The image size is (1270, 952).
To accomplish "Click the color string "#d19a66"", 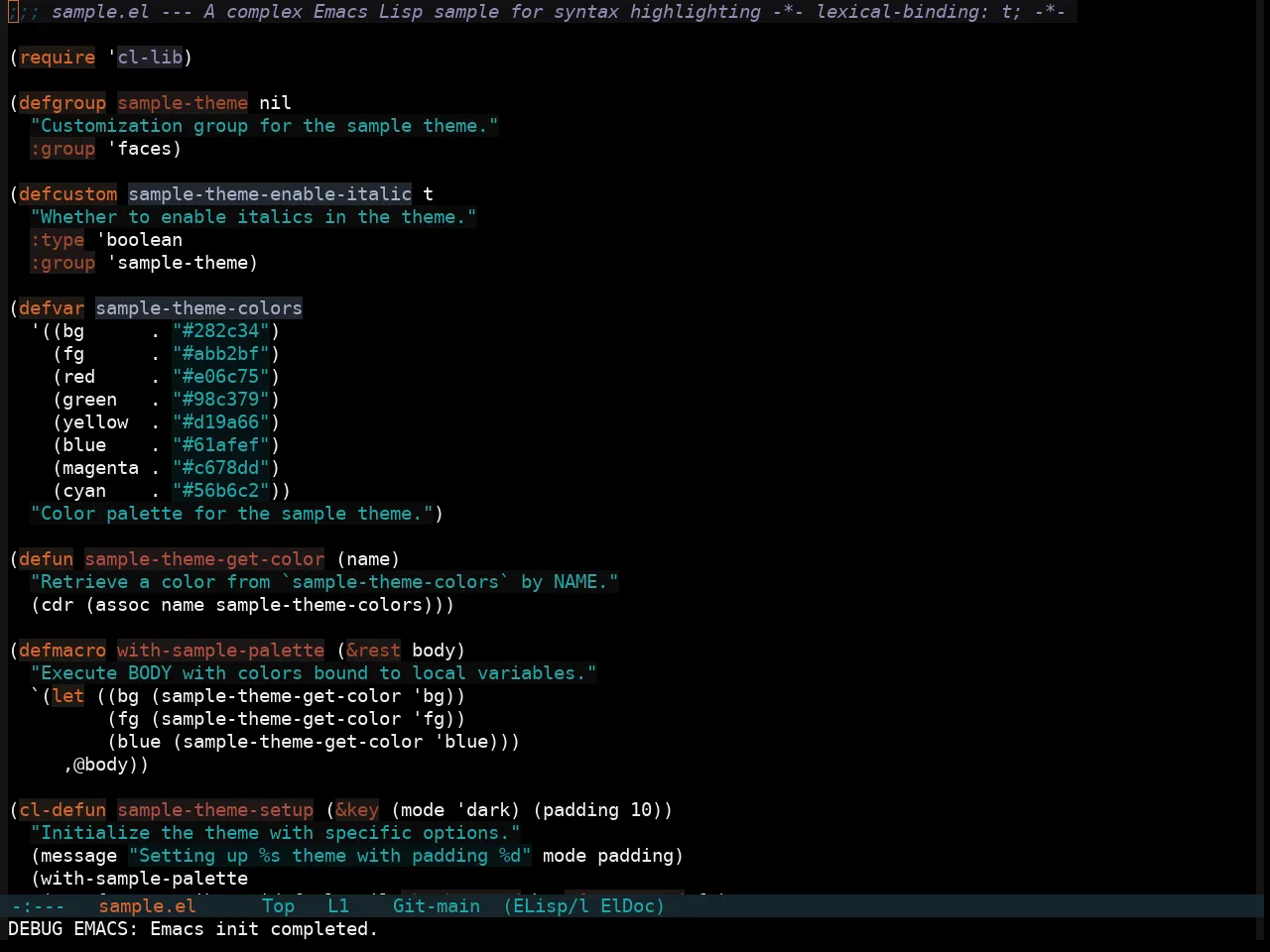I will tap(221, 422).
